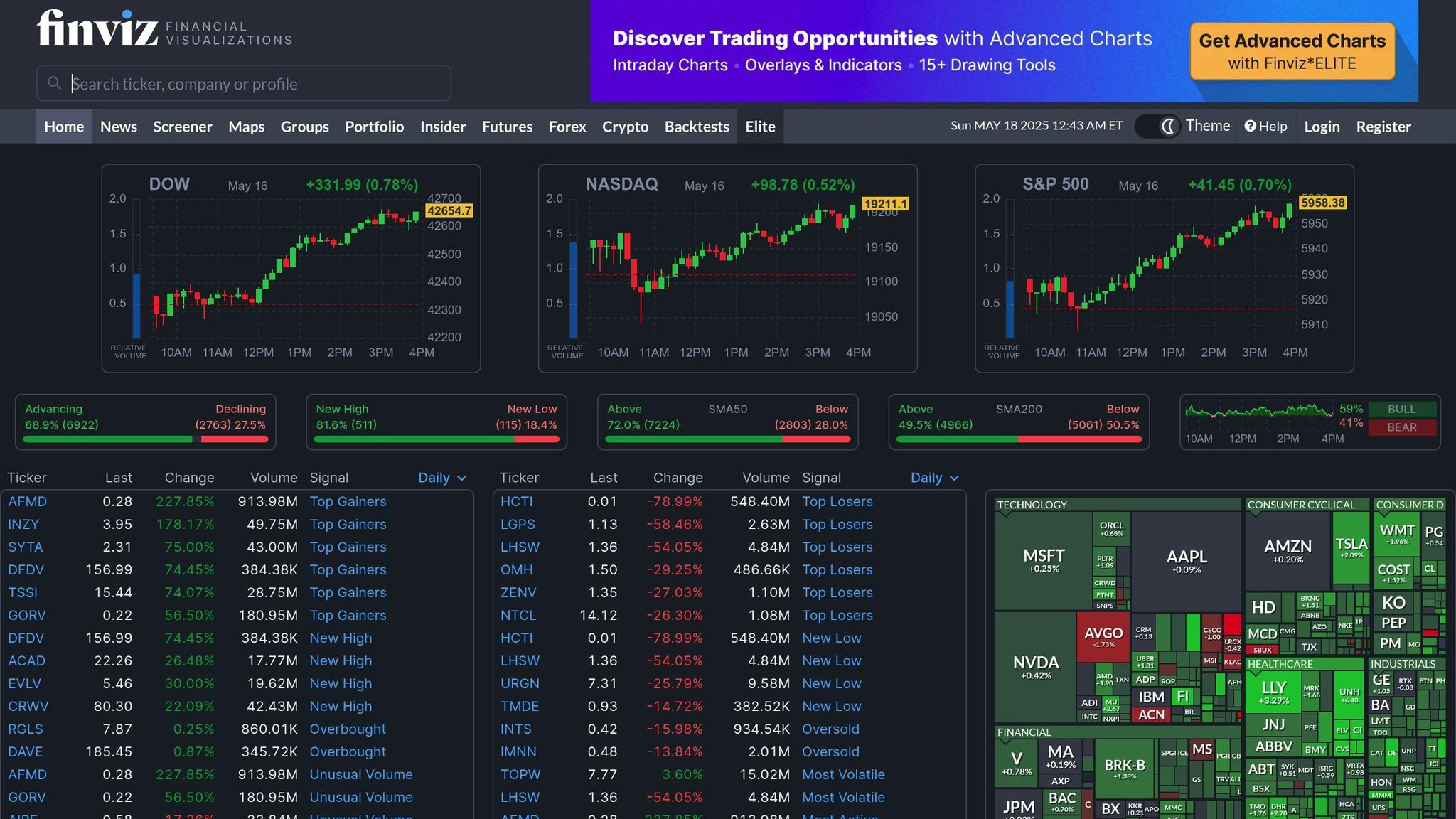Image resolution: width=1456 pixels, height=819 pixels.
Task: Open the Maps menu item
Action: (246, 127)
